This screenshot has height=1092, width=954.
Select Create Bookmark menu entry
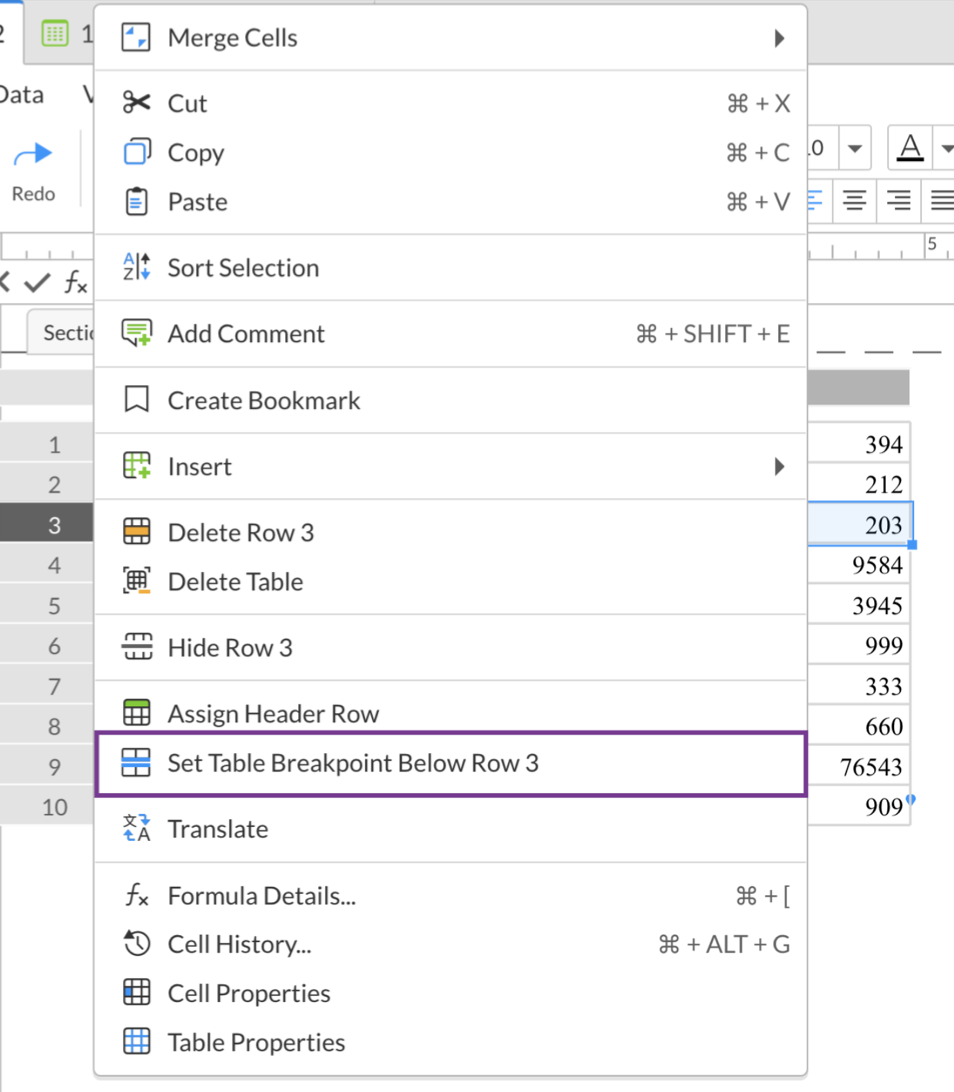click(x=451, y=400)
